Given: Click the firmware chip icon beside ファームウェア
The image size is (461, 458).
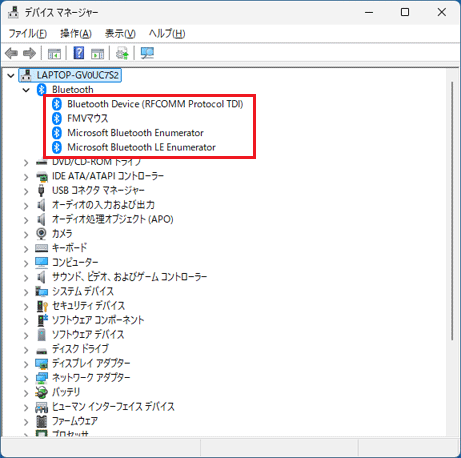Looking at the screenshot, I should 41,421.
